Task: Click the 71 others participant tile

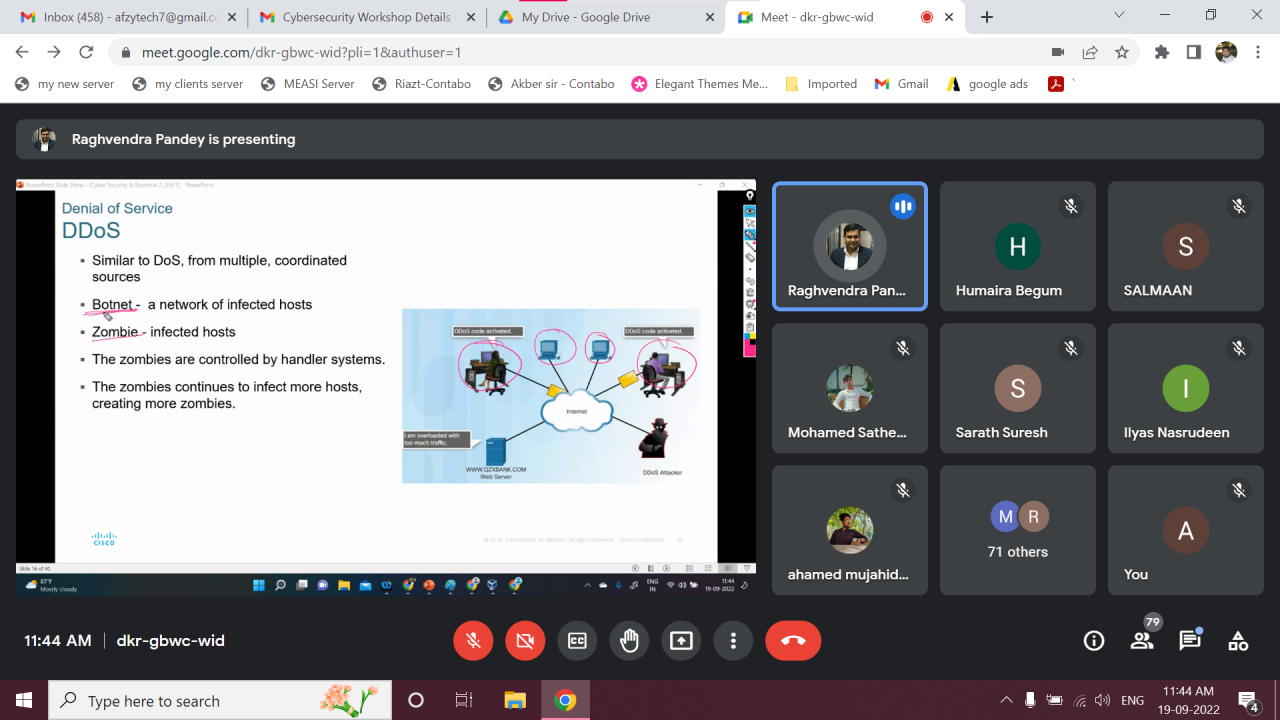Action: (x=1017, y=530)
